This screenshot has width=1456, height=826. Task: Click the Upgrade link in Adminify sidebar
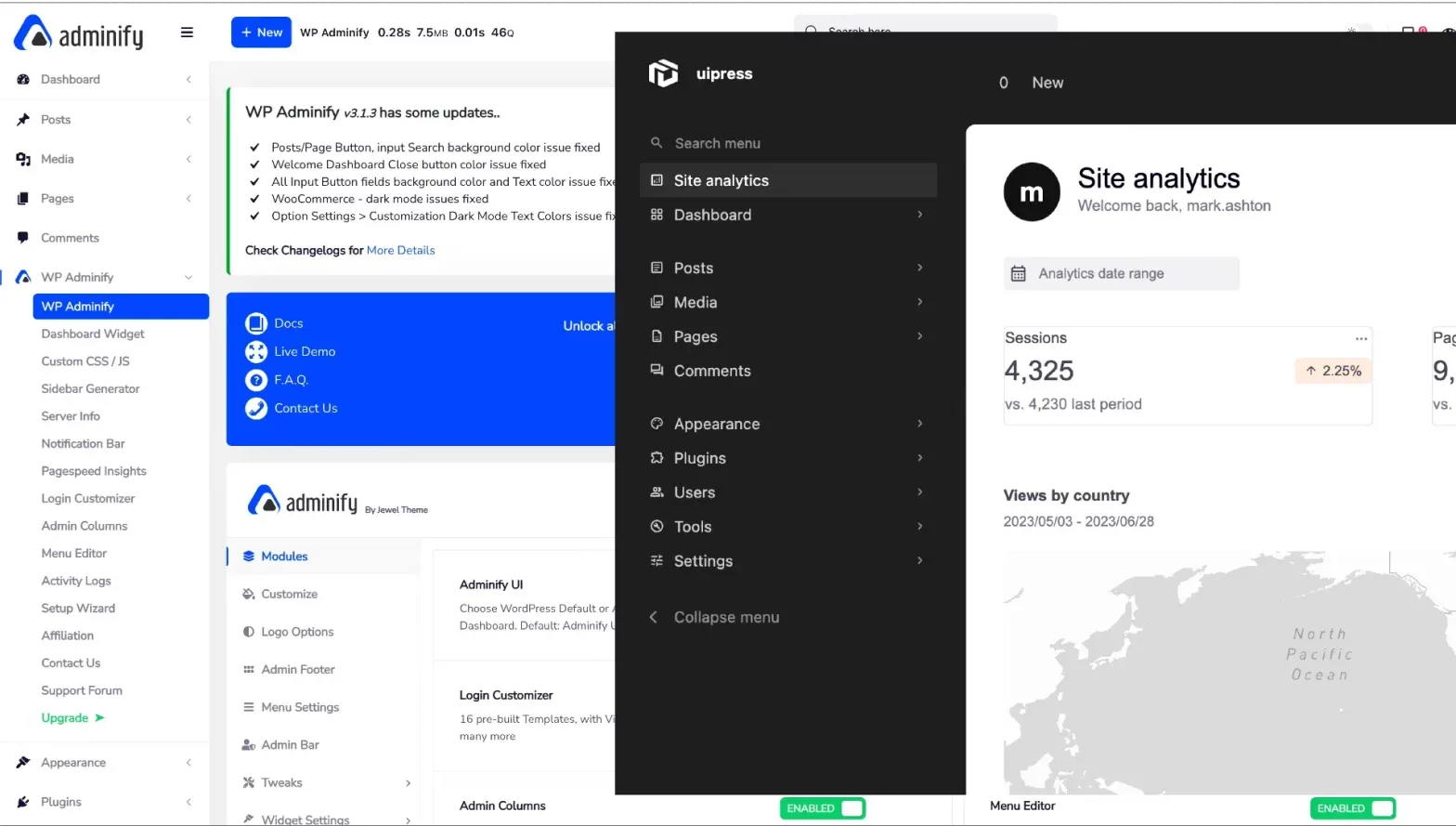pos(72,718)
